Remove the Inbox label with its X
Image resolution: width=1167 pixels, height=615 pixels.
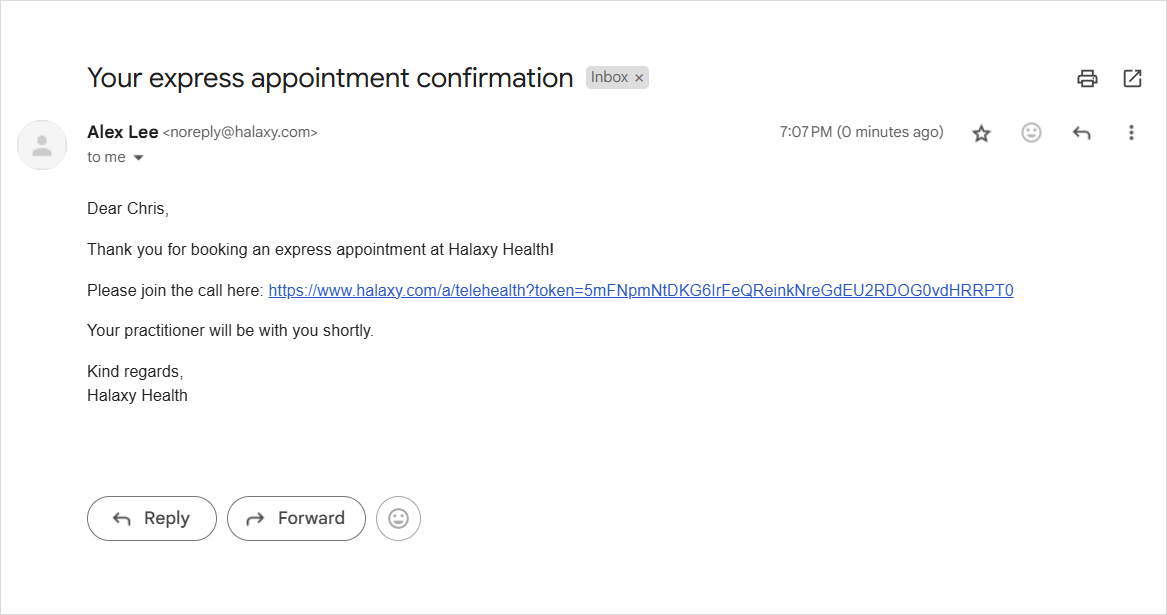(x=639, y=78)
